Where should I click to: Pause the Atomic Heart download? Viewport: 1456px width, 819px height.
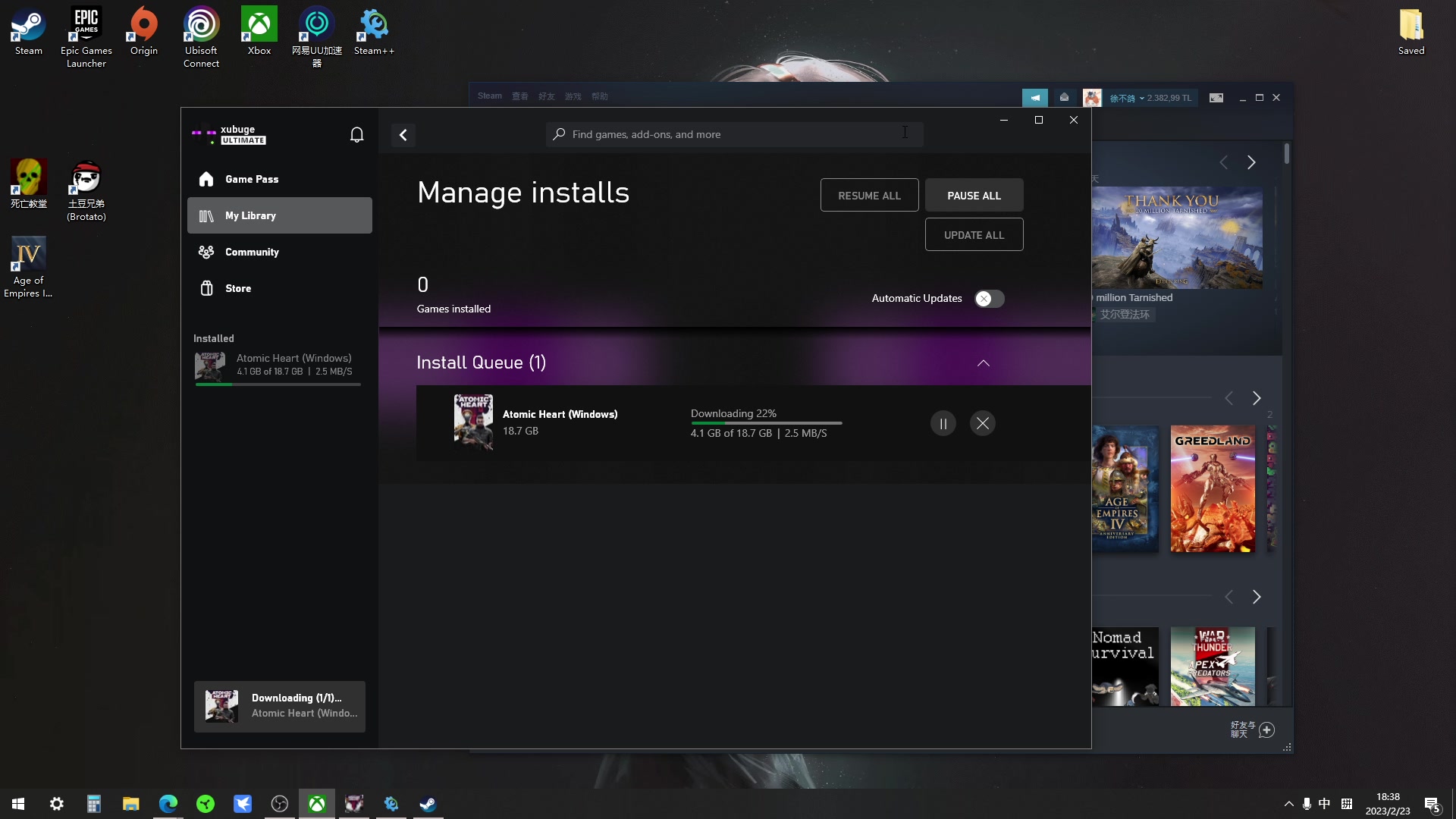[x=943, y=423]
